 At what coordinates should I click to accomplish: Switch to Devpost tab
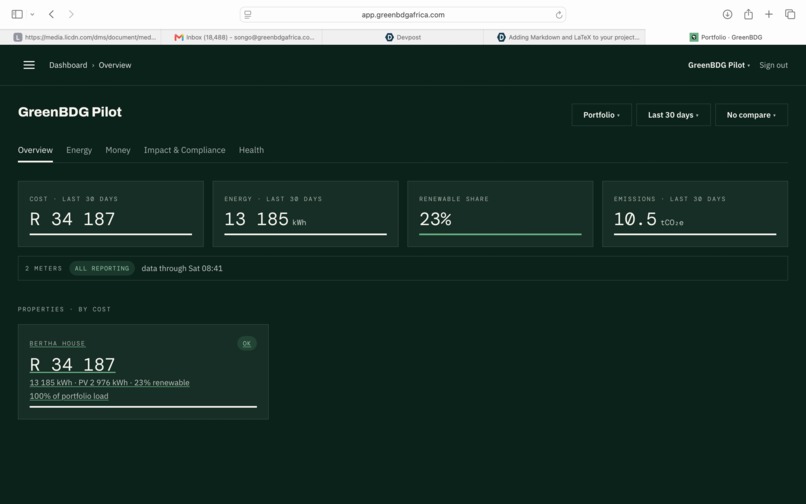pos(403,37)
